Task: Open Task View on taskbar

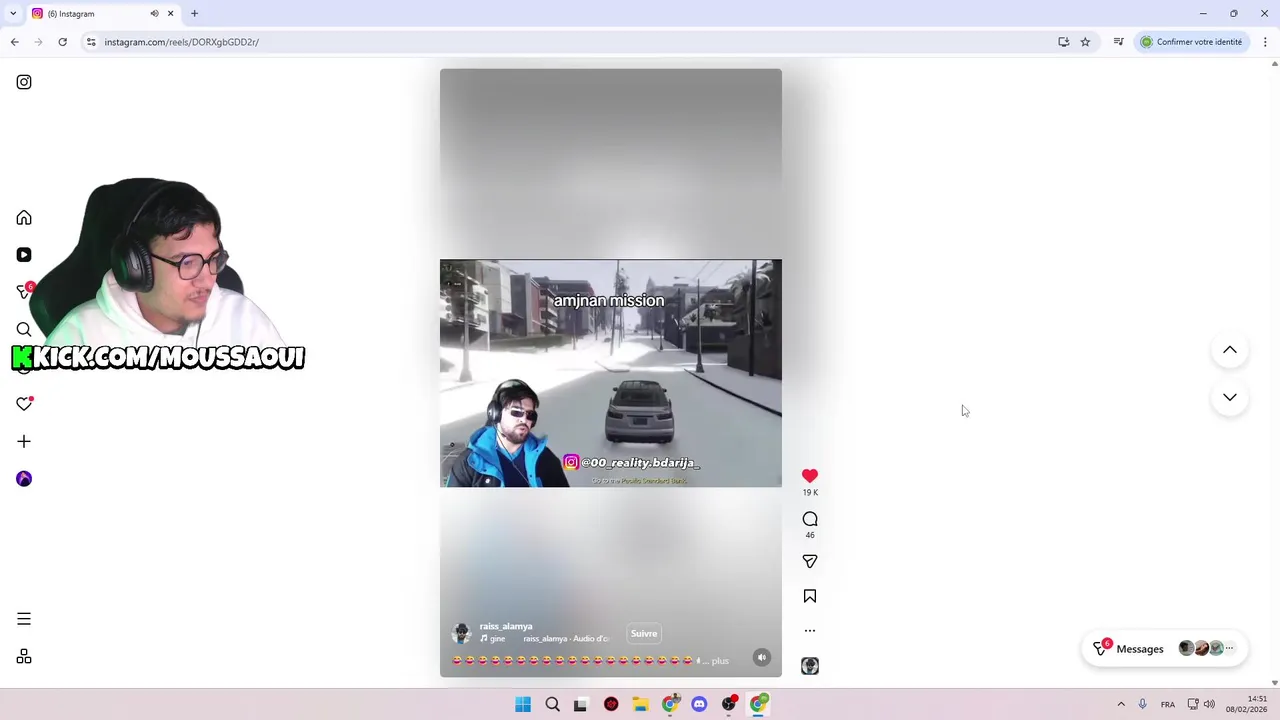Action: 580,705
